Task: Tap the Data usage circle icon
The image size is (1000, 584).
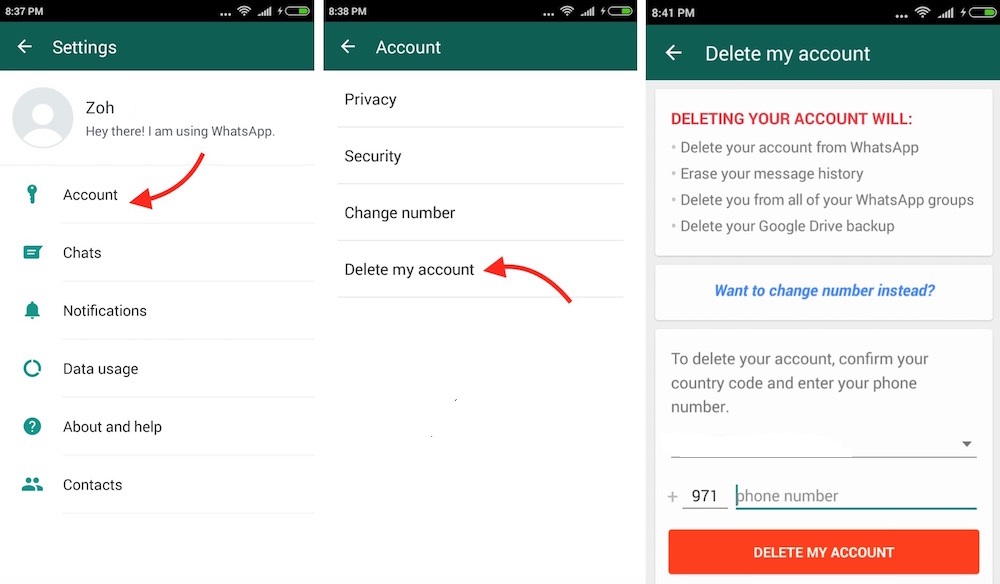Action: [x=32, y=369]
